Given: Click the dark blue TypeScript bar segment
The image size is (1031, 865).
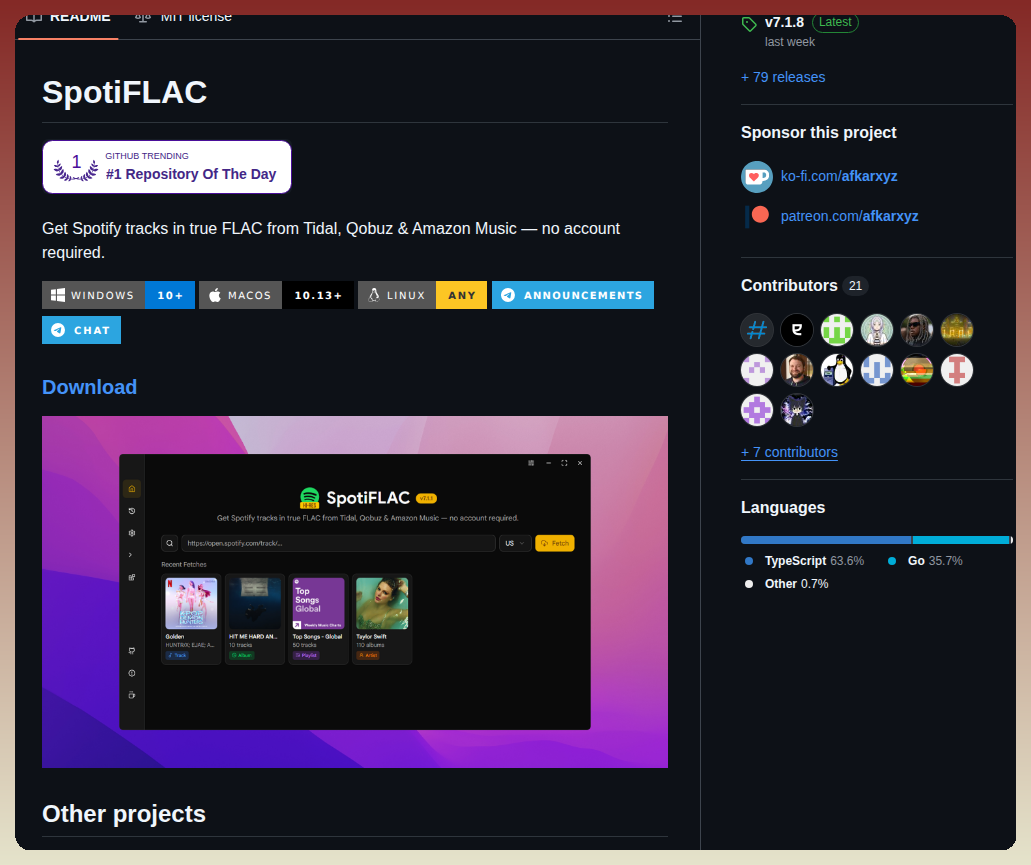Looking at the screenshot, I should [x=826, y=540].
